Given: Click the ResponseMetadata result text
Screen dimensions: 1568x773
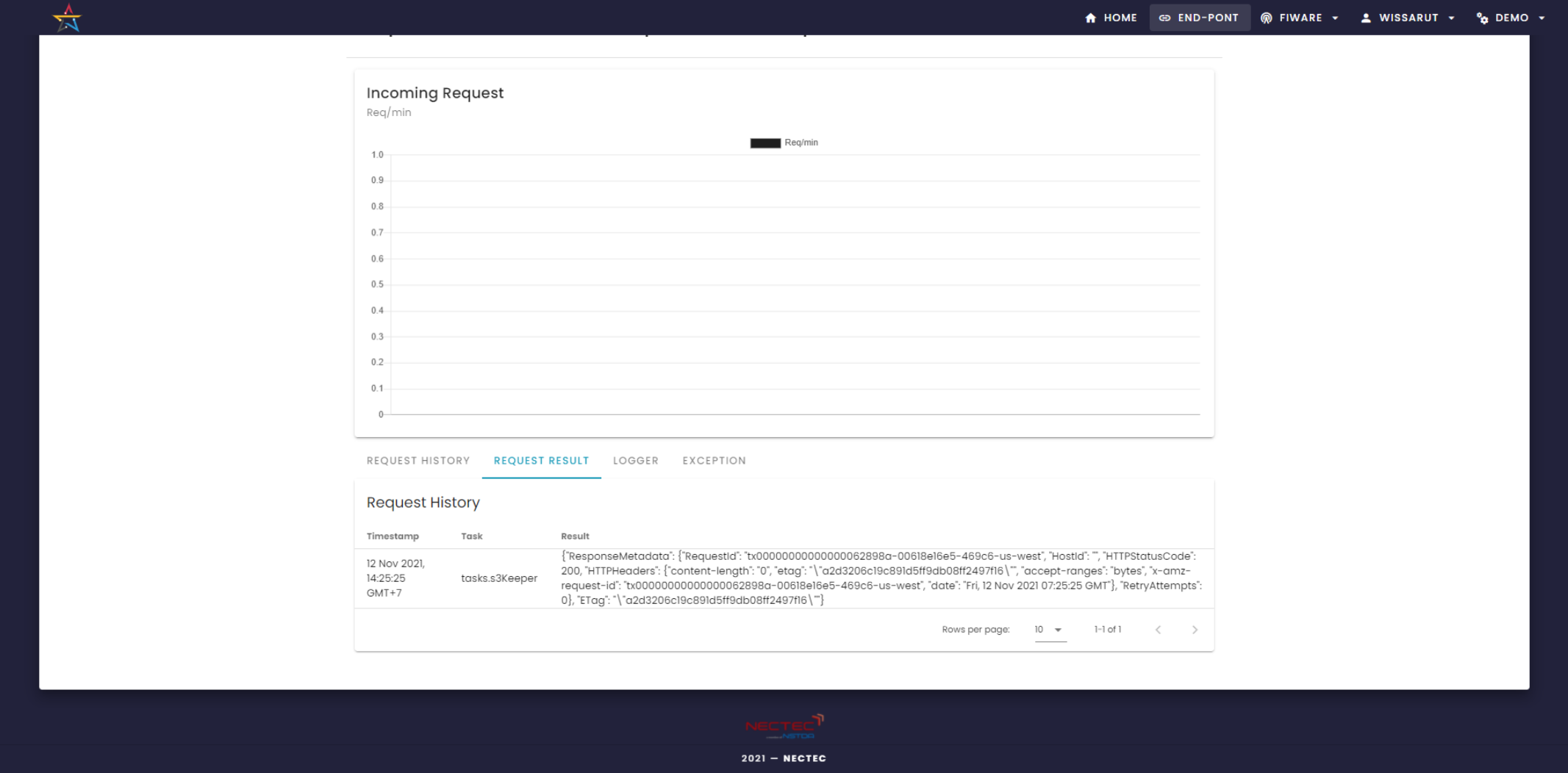Looking at the screenshot, I should point(881,578).
